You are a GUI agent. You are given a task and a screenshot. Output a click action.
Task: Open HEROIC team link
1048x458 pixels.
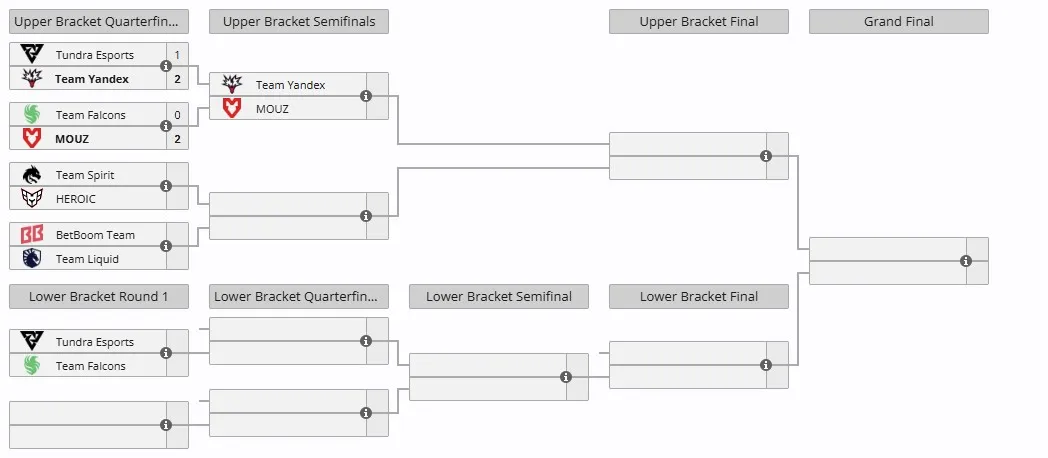pos(76,199)
